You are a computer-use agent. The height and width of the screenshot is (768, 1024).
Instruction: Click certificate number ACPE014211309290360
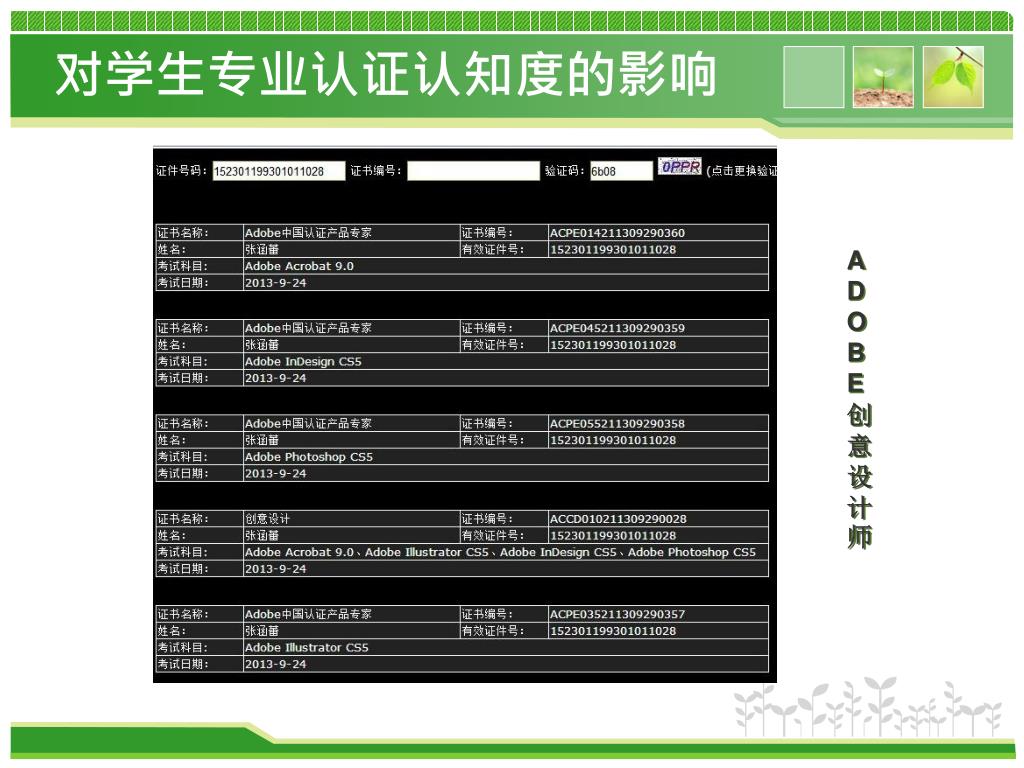coord(617,232)
